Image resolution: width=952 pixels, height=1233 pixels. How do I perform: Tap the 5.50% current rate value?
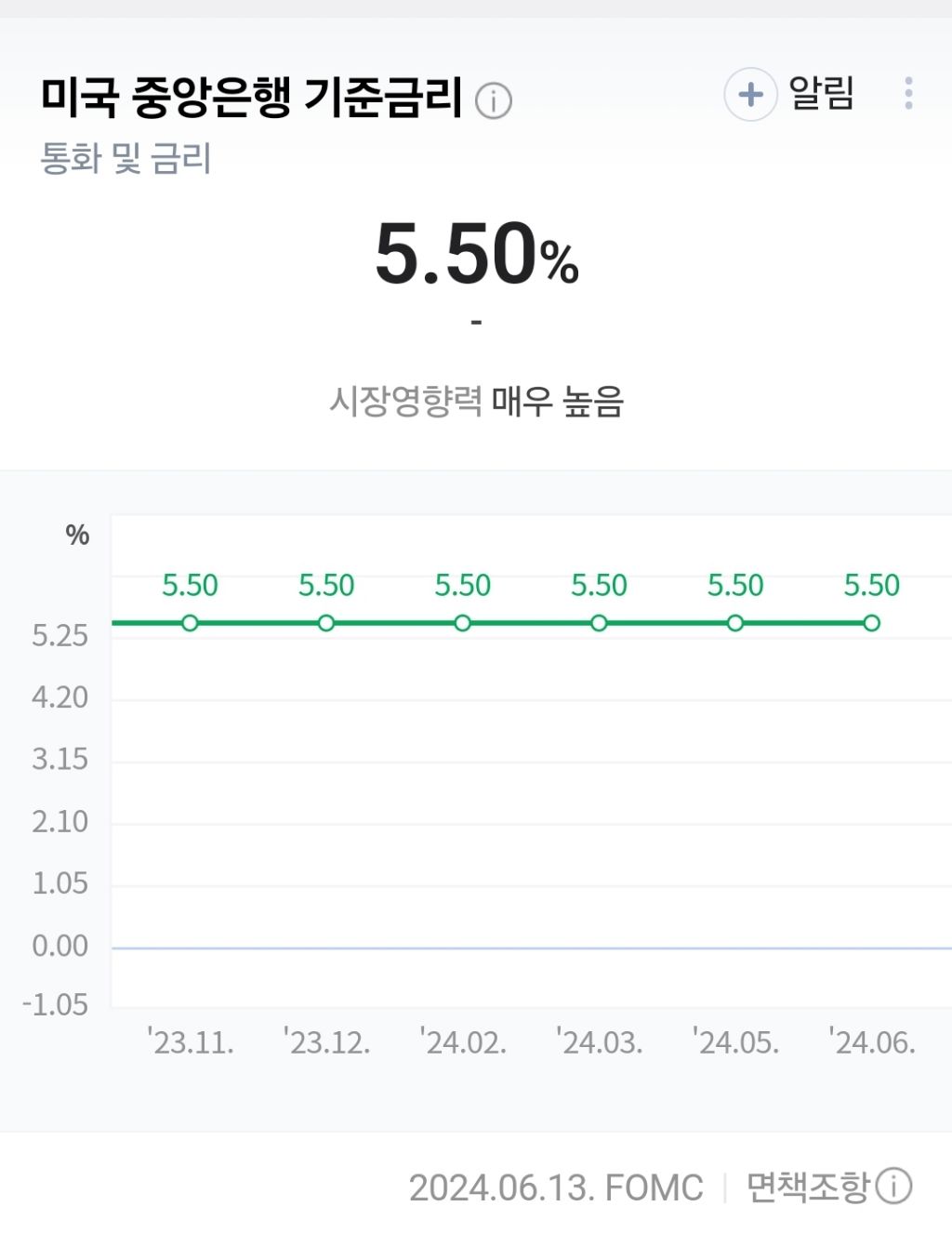[477, 254]
